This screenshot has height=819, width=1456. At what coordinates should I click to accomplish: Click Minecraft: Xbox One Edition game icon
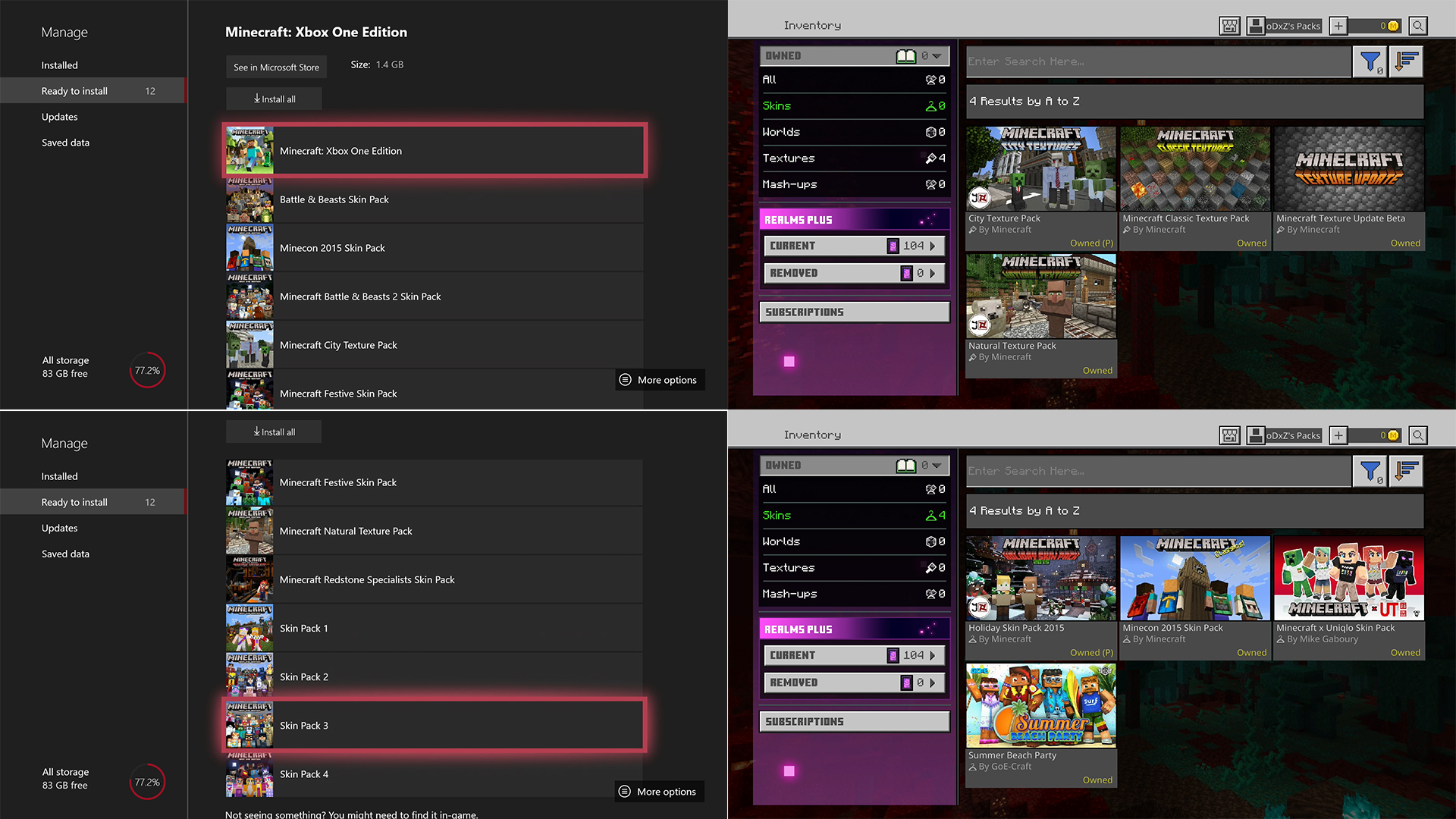coord(249,151)
